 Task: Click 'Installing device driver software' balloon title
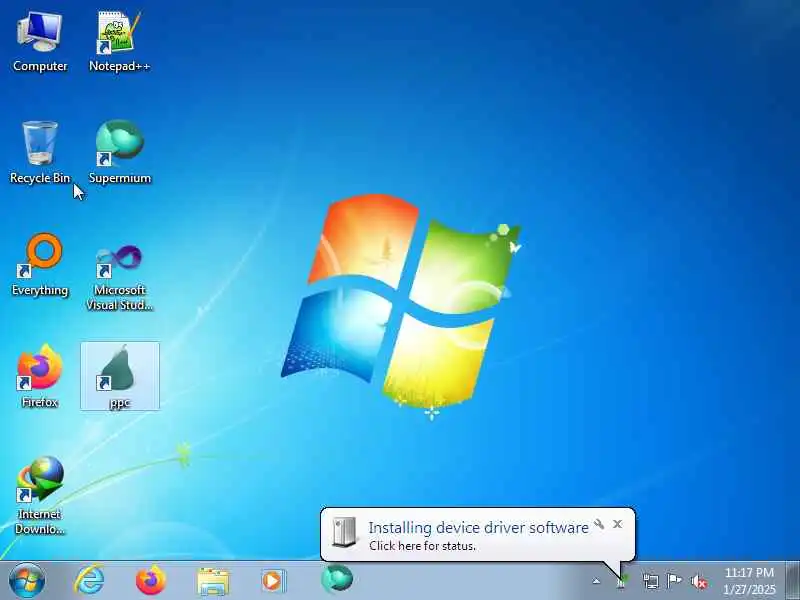[x=479, y=528]
